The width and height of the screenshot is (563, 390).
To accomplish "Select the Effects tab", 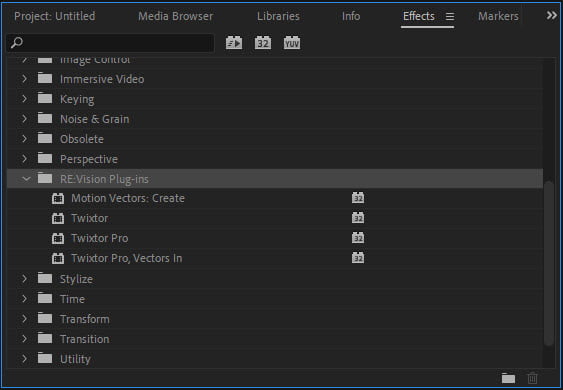I will [x=419, y=16].
